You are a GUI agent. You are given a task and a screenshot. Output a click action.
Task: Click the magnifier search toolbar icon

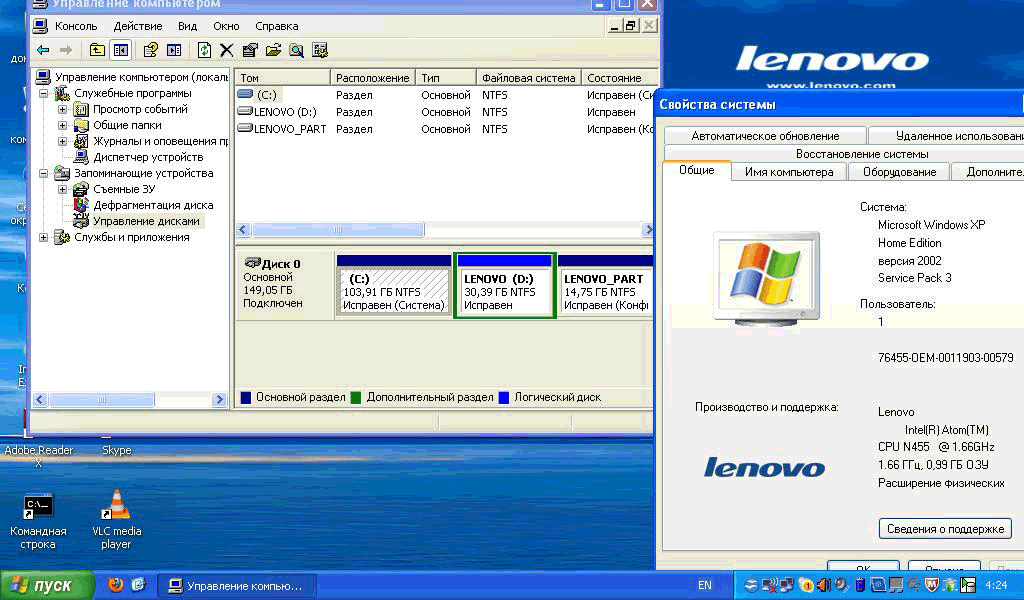point(296,50)
